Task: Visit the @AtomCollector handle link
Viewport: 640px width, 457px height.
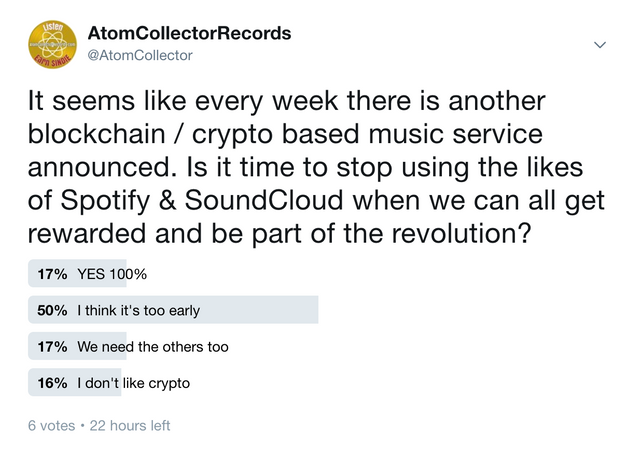Action: 140,55
